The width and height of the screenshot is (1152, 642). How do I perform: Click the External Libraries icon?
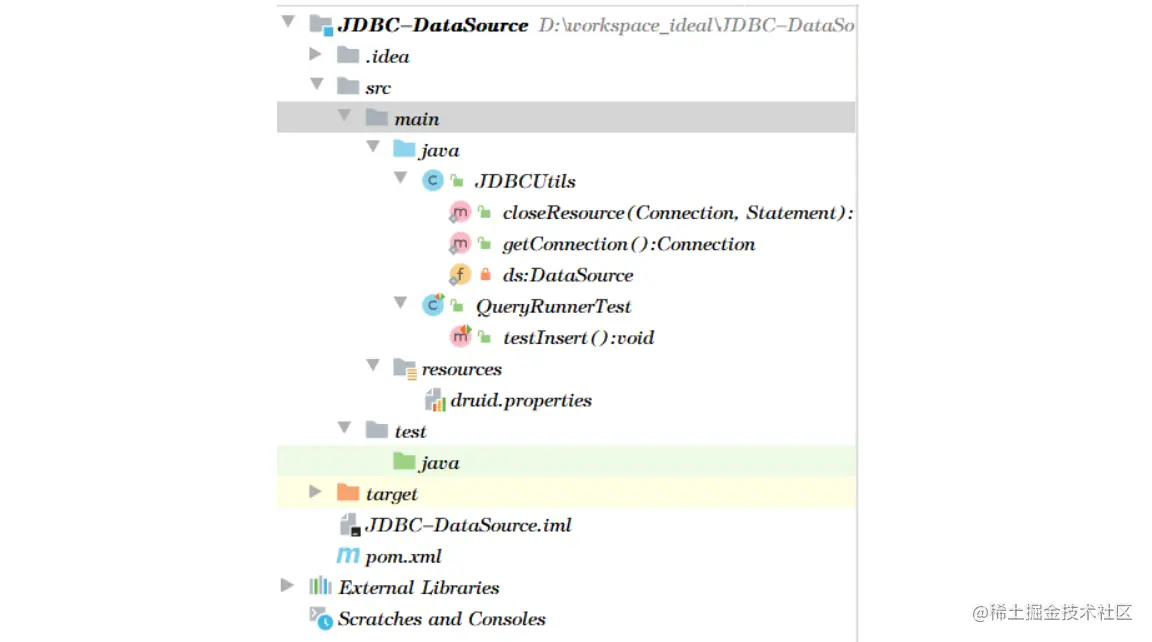(x=320, y=586)
